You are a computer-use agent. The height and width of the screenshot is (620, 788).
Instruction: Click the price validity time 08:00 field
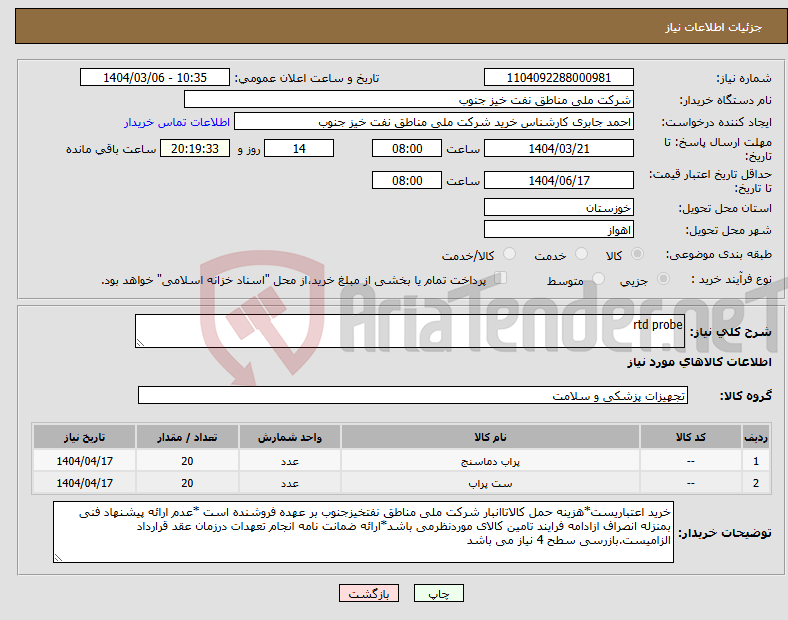(407, 180)
